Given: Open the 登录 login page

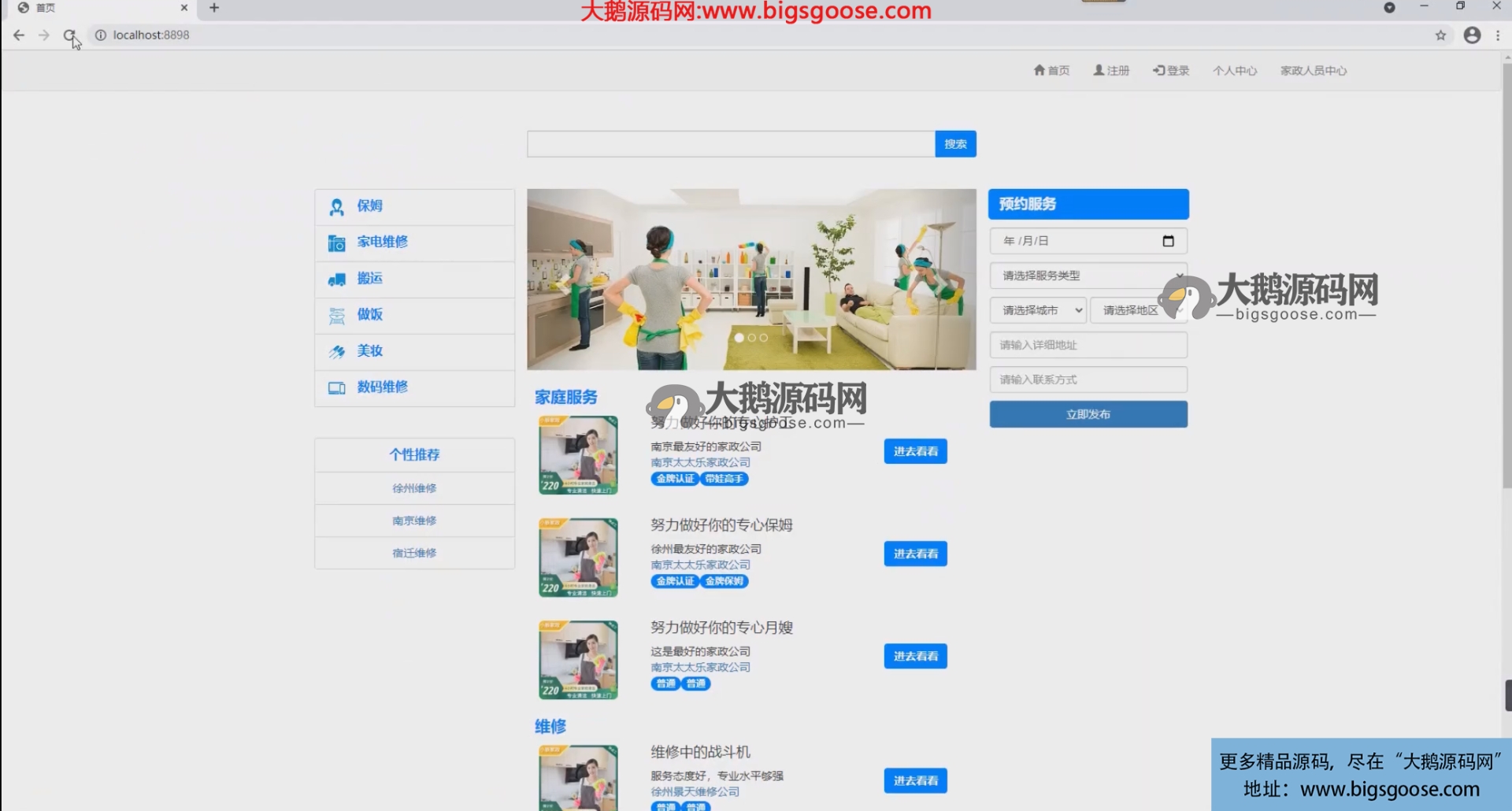Looking at the screenshot, I should tap(1171, 70).
